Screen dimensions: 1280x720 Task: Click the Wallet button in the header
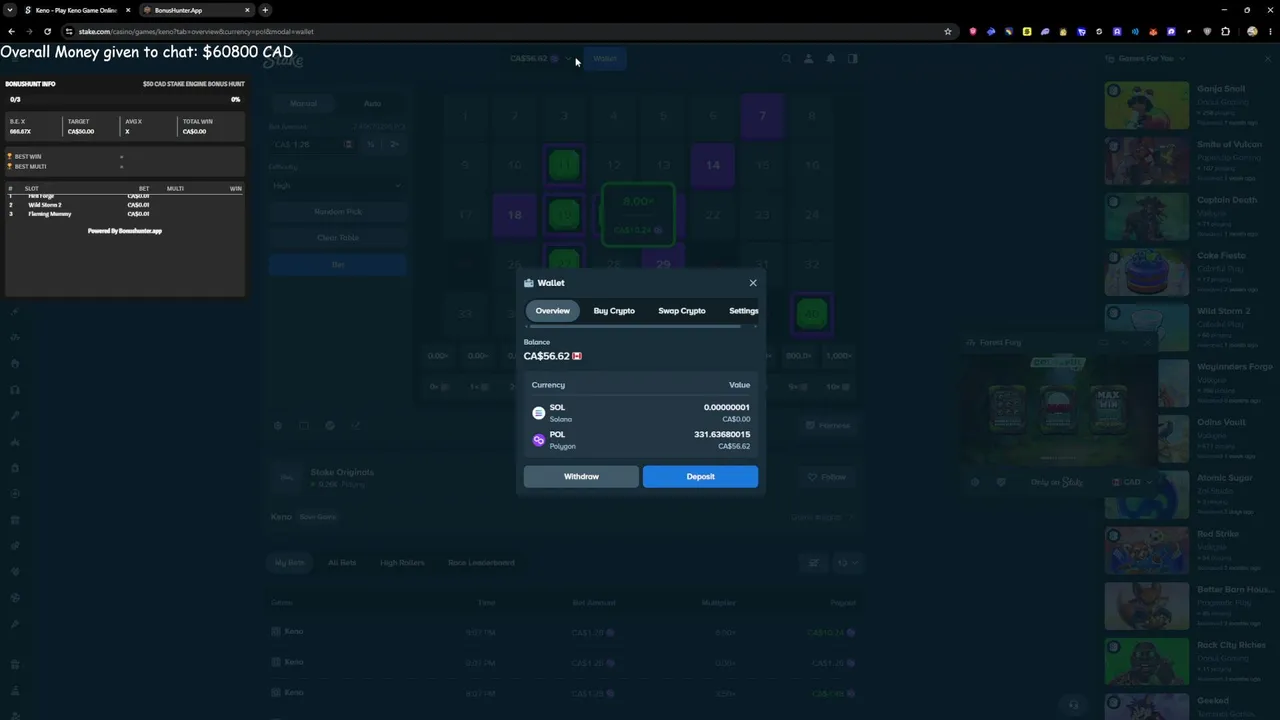(x=605, y=58)
